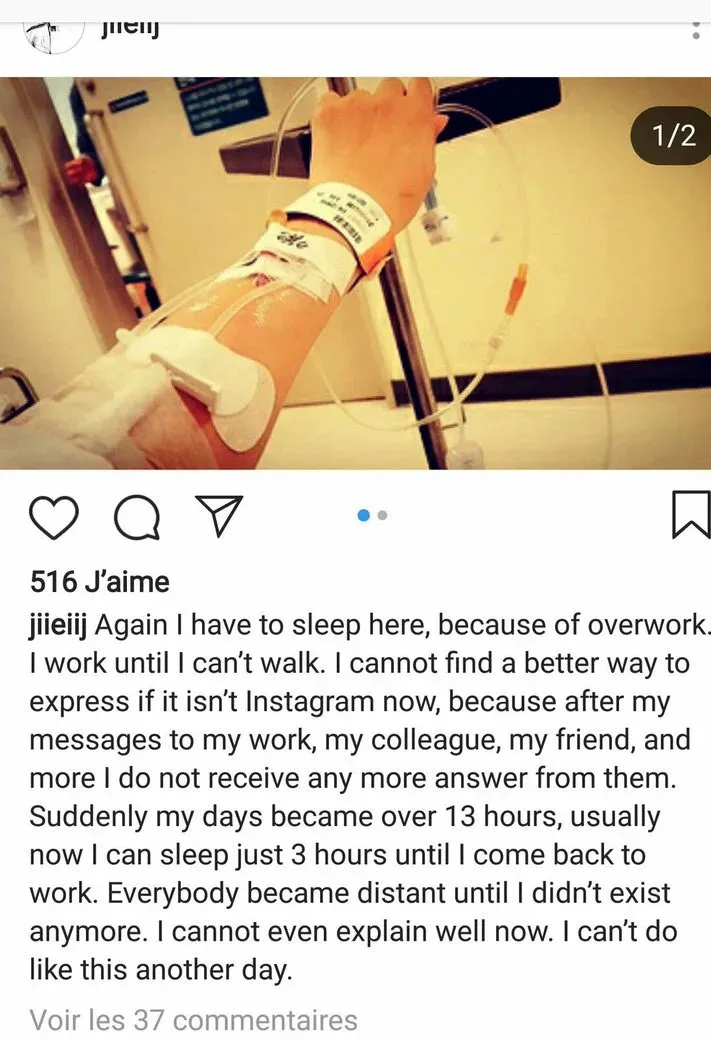711x1040 pixels.
Task: Tap the 1/2 photo counter badge
Action: [x=671, y=135]
